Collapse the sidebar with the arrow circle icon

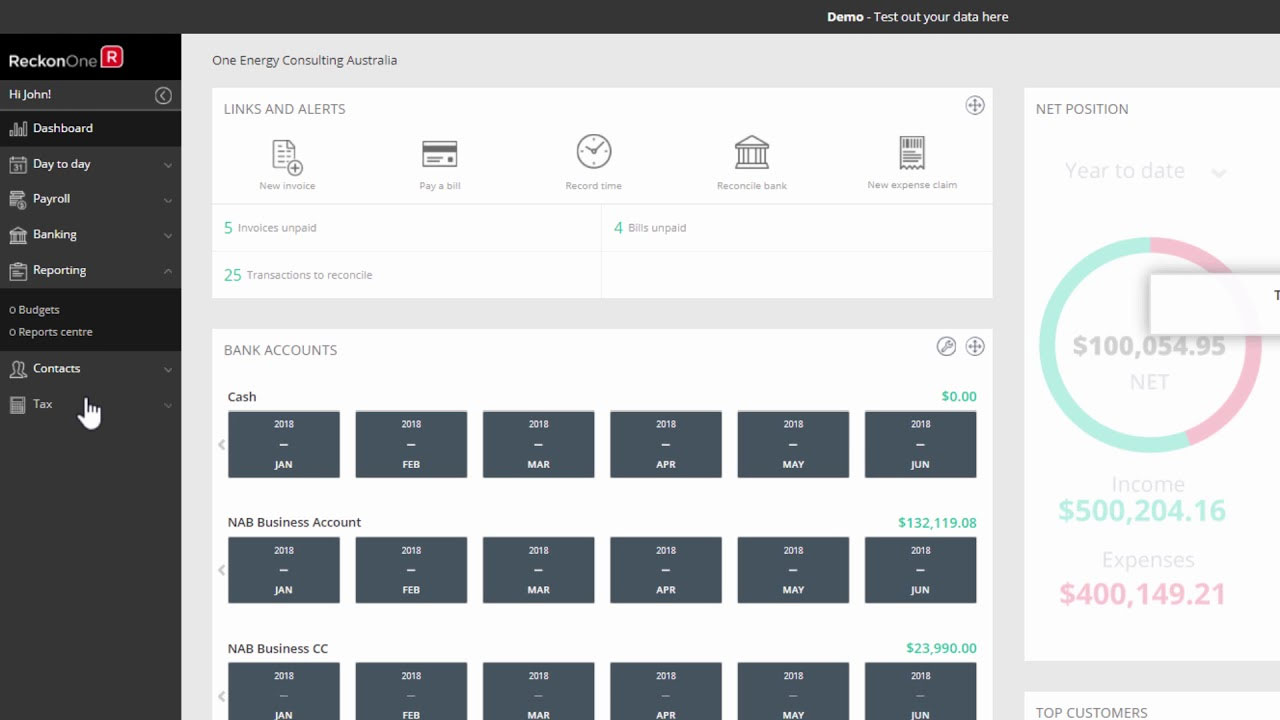(x=163, y=95)
